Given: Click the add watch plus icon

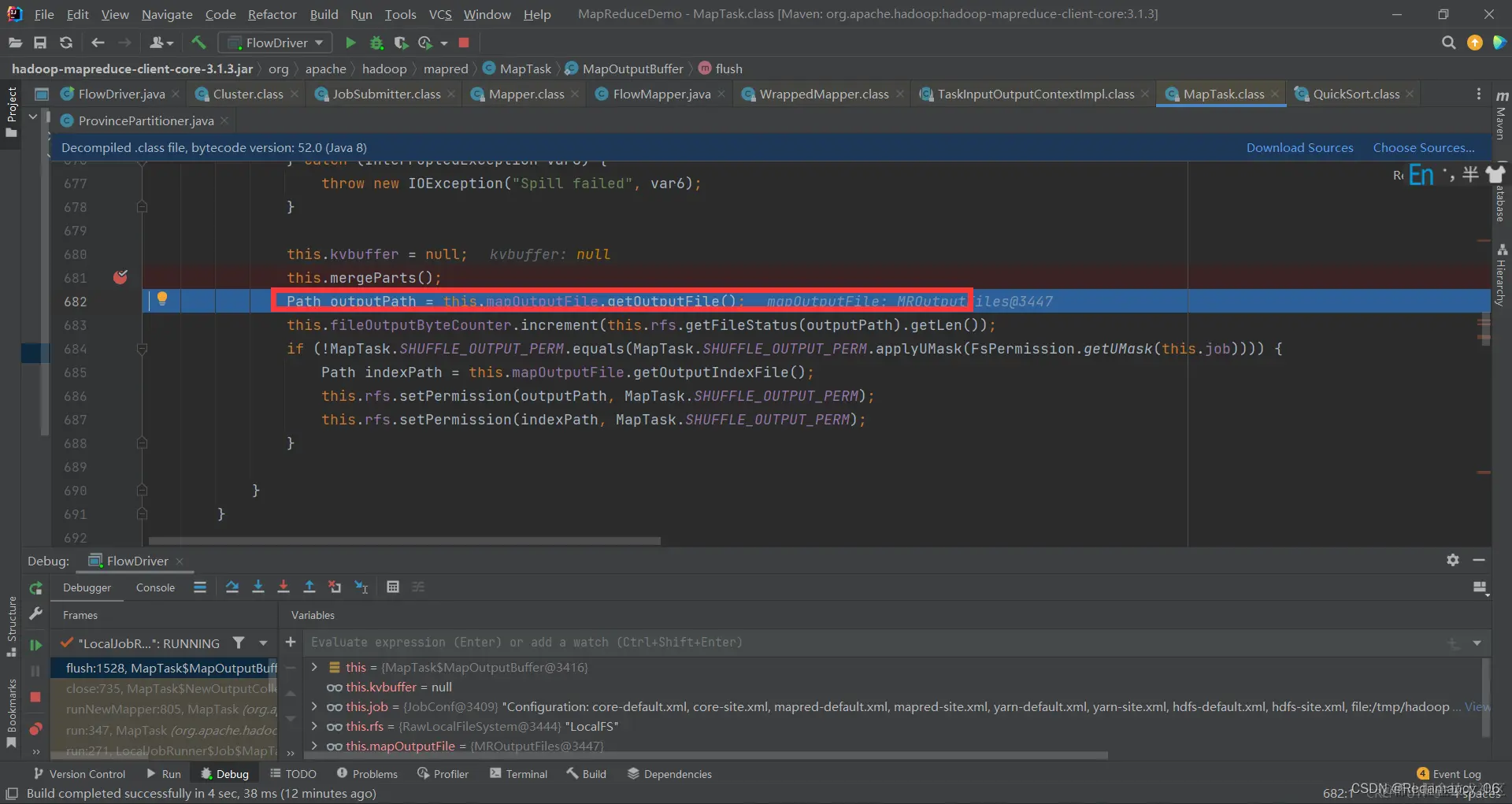Looking at the screenshot, I should click(291, 642).
